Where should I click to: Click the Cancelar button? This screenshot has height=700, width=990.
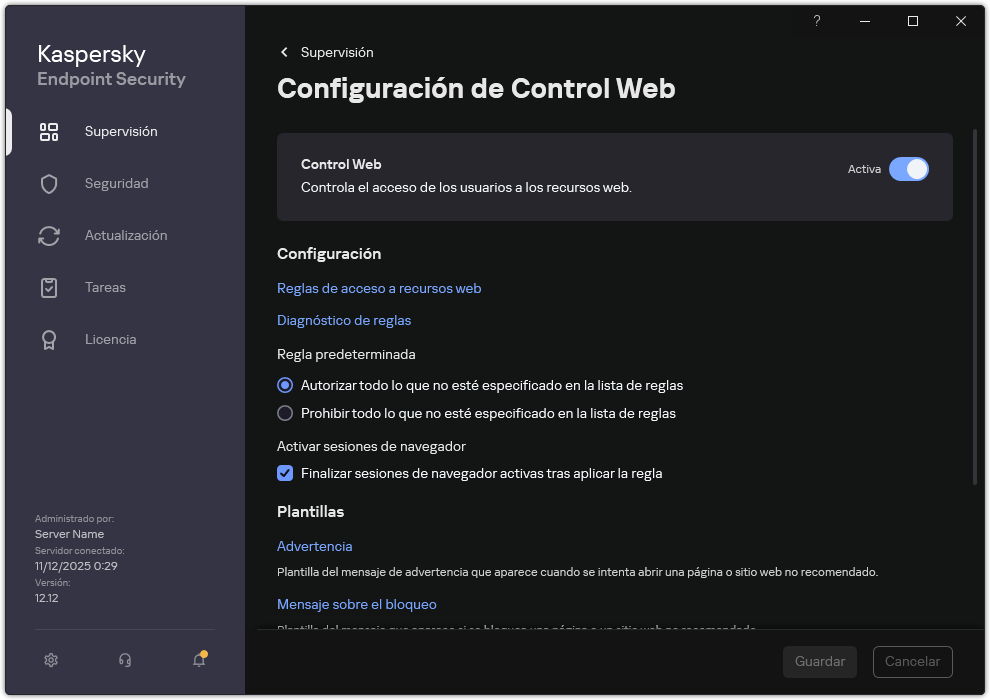[912, 661]
